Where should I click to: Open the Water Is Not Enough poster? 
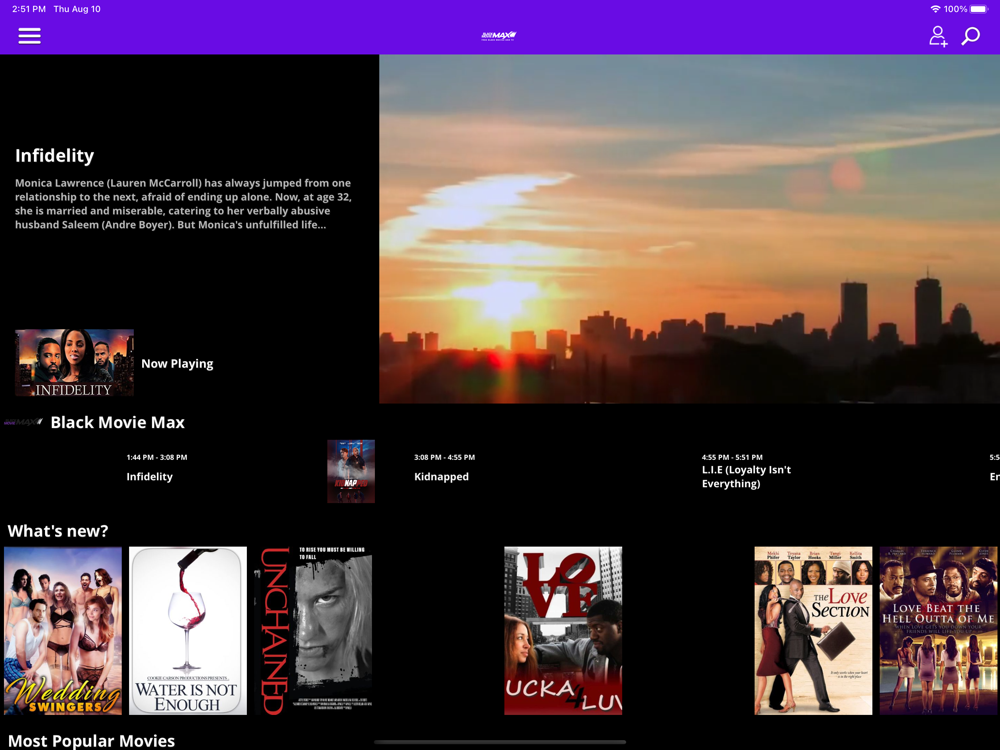tap(188, 631)
